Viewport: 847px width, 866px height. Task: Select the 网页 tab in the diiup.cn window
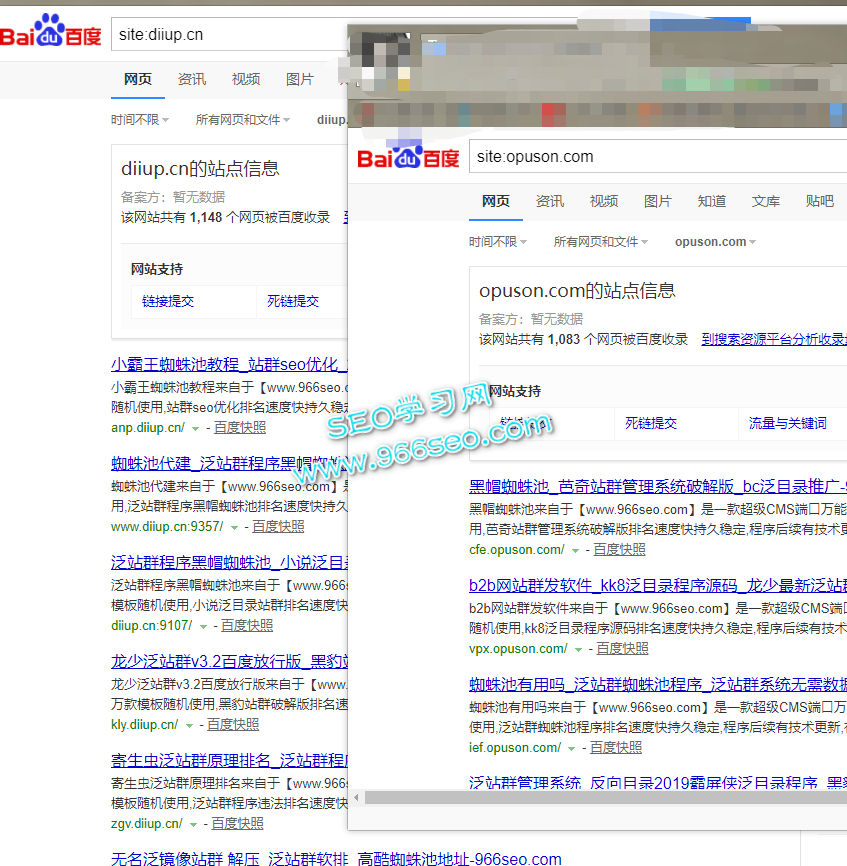137,79
